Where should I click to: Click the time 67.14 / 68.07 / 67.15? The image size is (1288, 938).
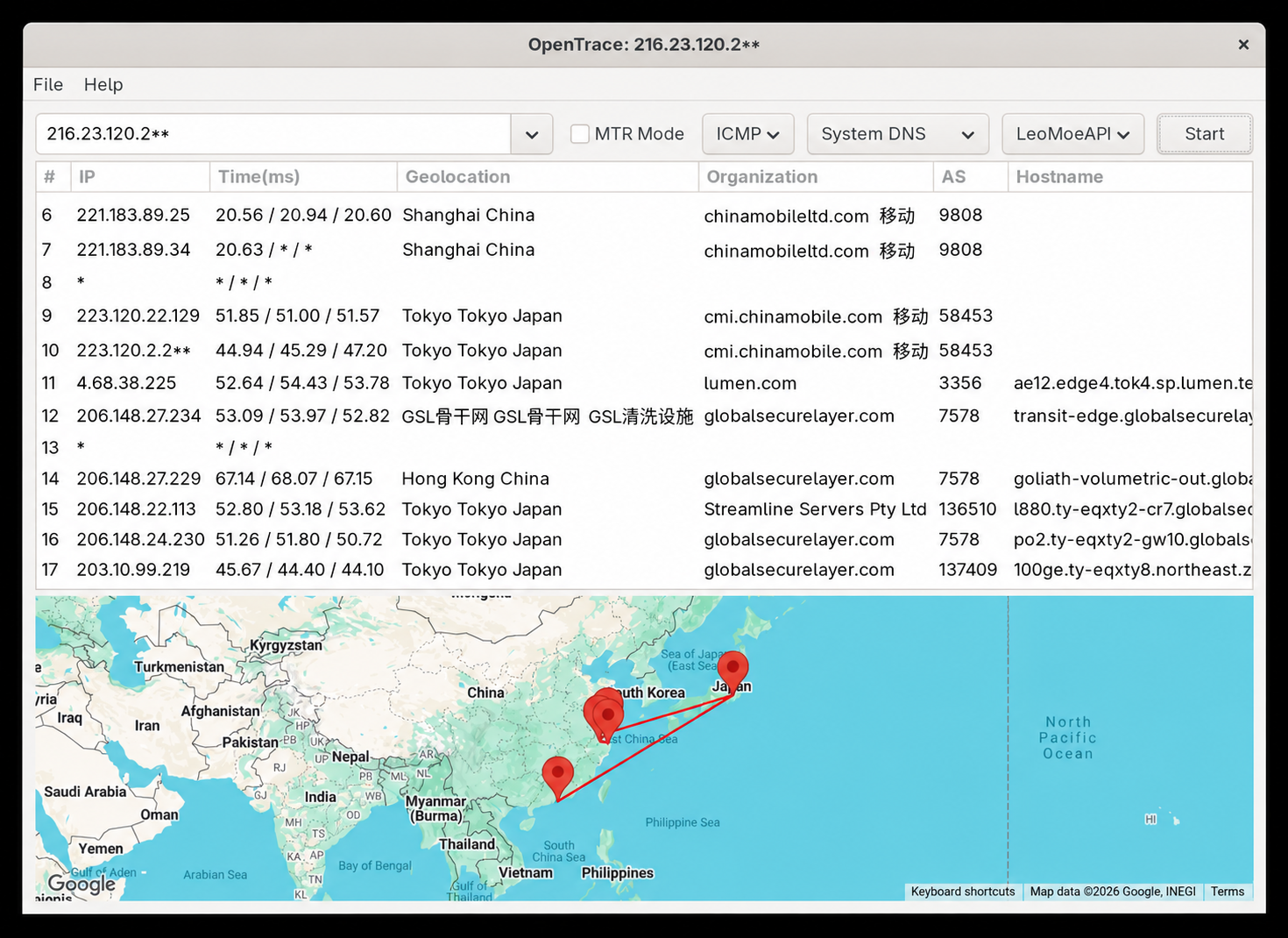(x=294, y=479)
